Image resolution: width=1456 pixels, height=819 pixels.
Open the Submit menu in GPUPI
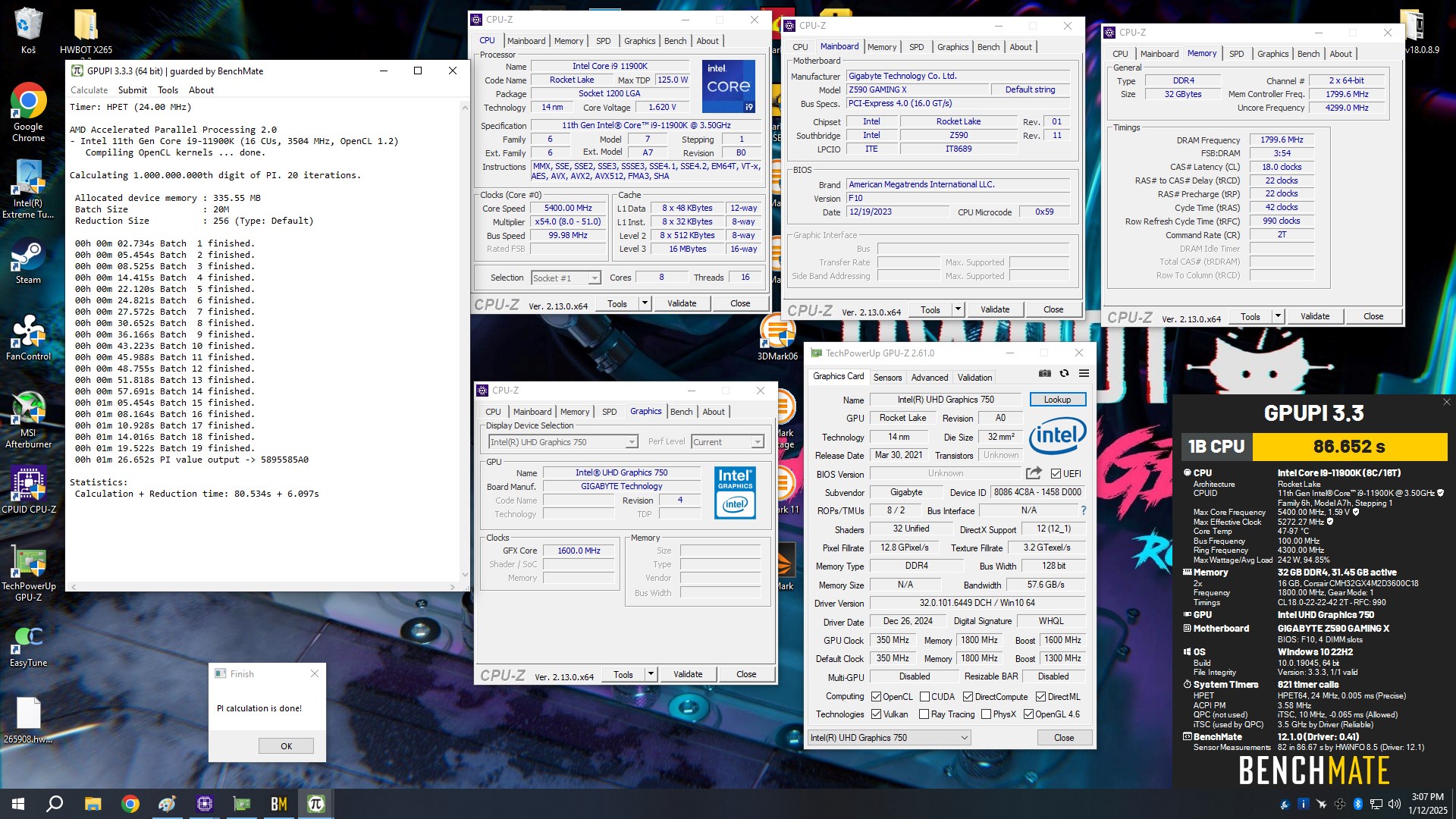pos(133,90)
